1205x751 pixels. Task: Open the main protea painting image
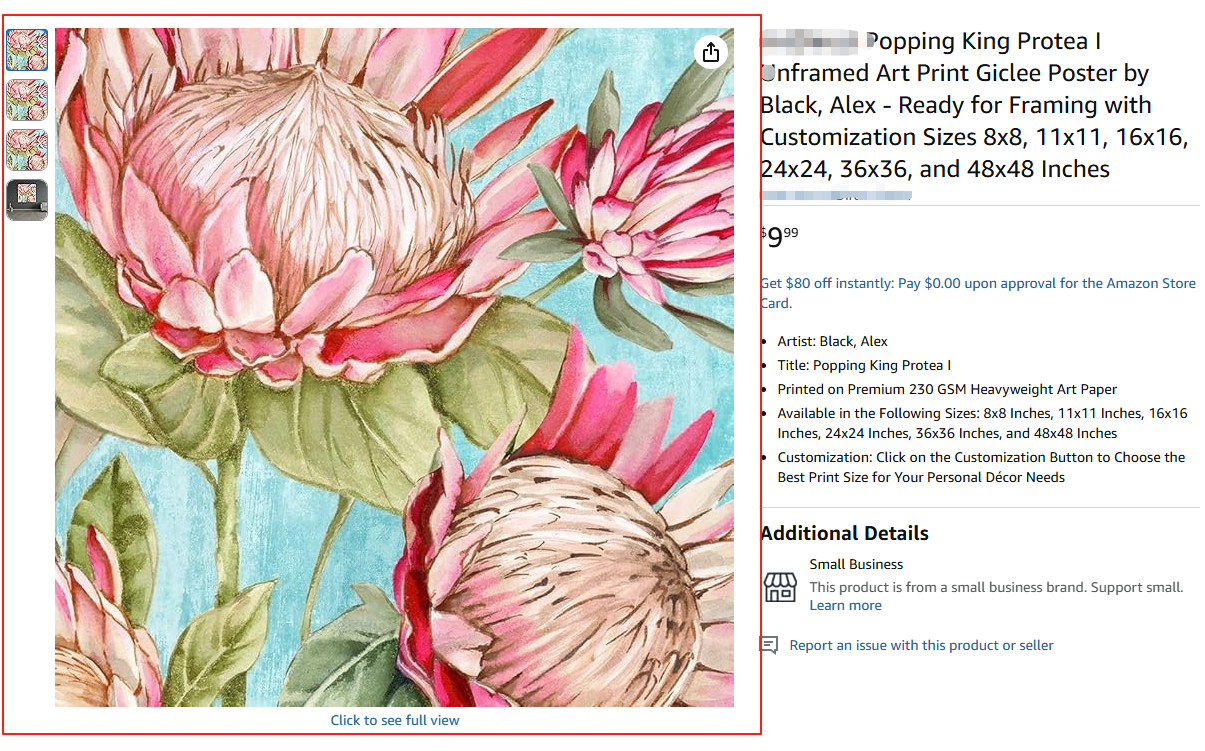tap(394, 367)
